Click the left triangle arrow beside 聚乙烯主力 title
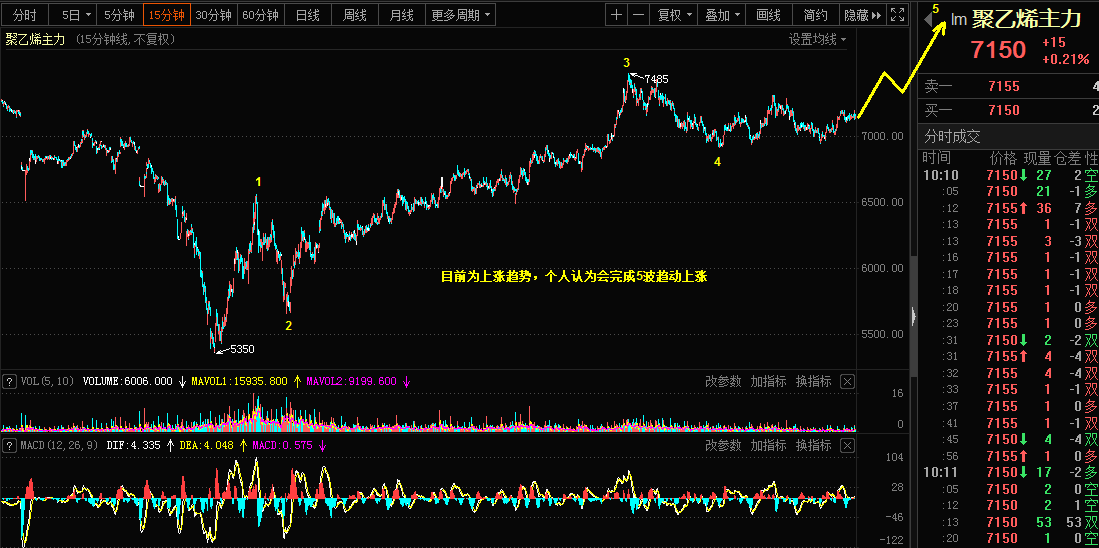 tap(928, 20)
